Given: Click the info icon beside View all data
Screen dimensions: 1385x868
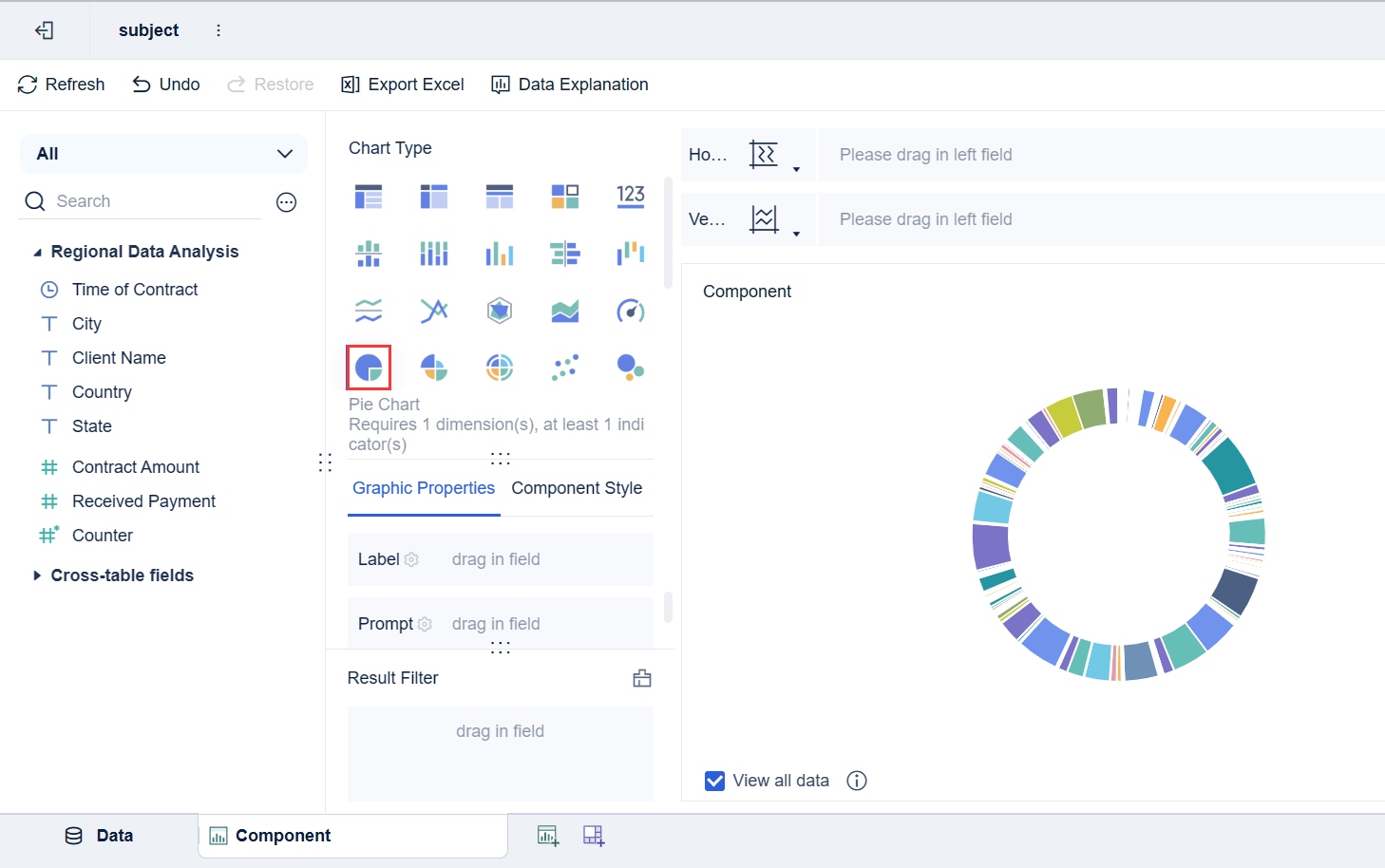Looking at the screenshot, I should [x=857, y=781].
